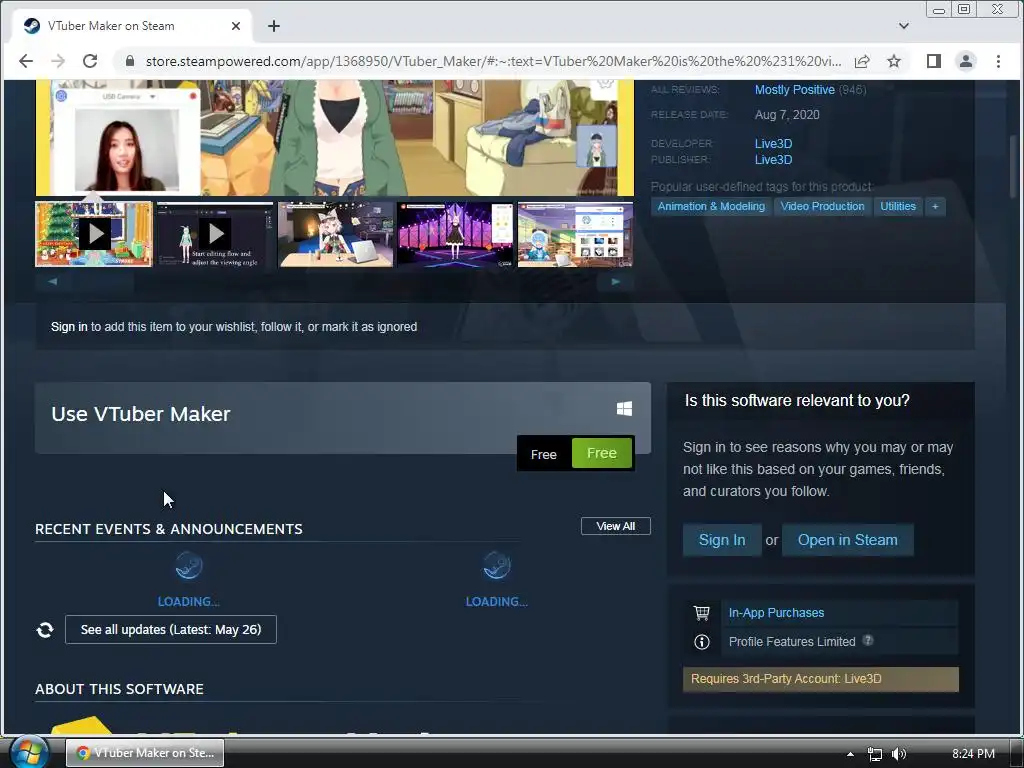Go back to previous page in Chrome
This screenshot has height=768, width=1024.
coord(26,61)
